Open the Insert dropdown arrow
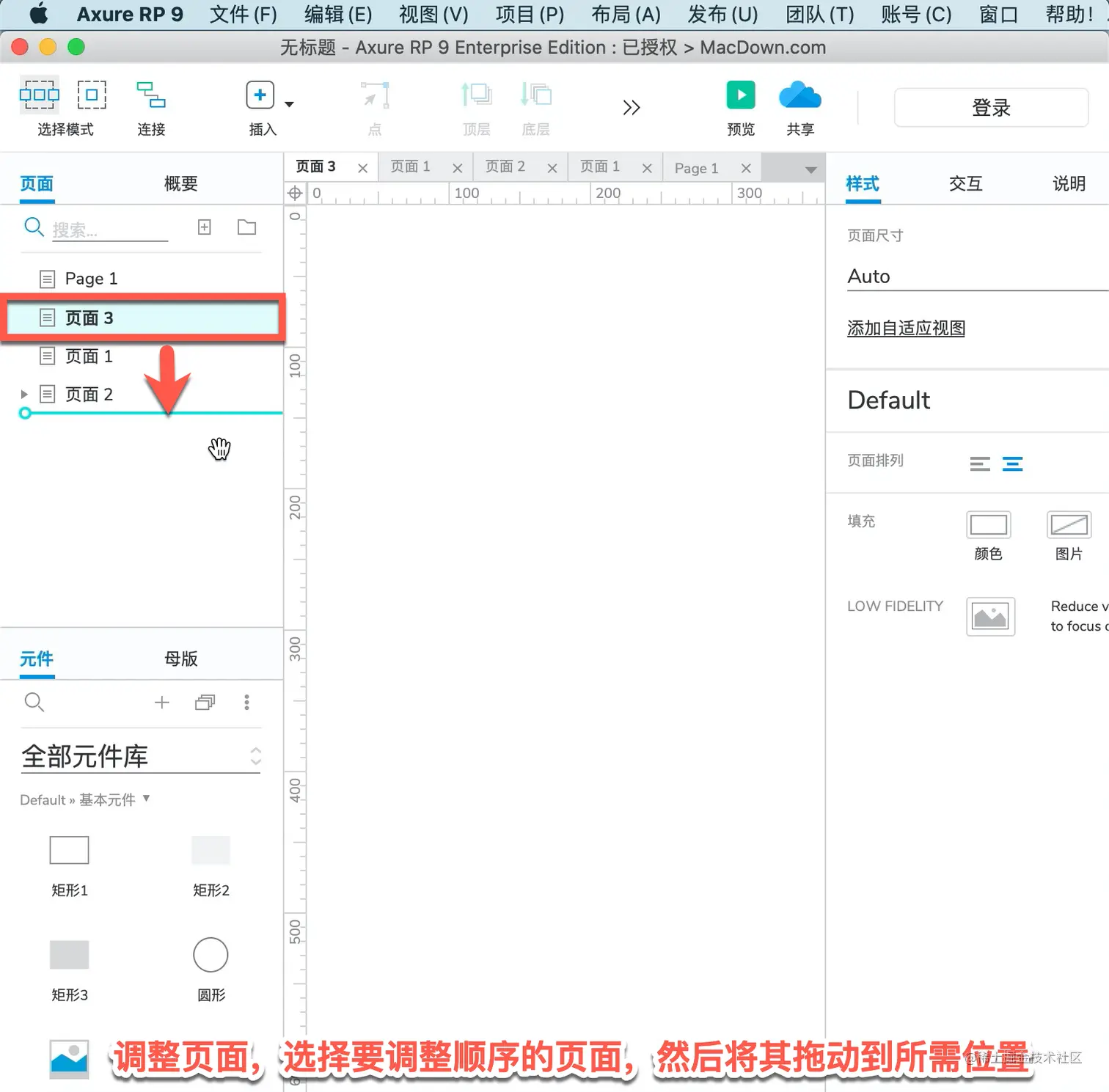 pyautogui.click(x=289, y=104)
